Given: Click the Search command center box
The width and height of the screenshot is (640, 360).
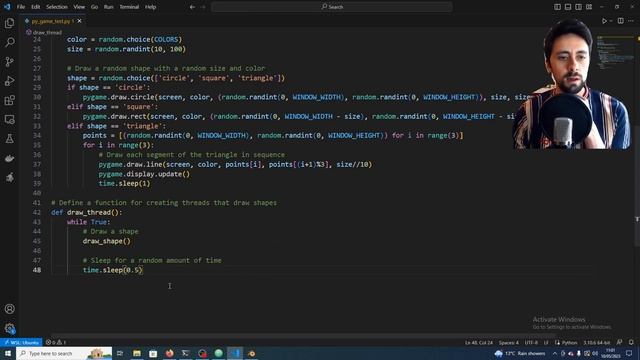Looking at the screenshot, I should (332, 7).
